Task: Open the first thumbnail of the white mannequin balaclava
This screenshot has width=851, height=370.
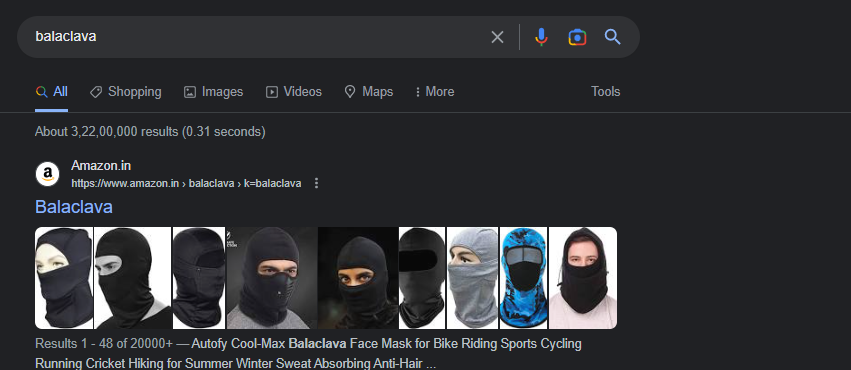Action: click(64, 278)
